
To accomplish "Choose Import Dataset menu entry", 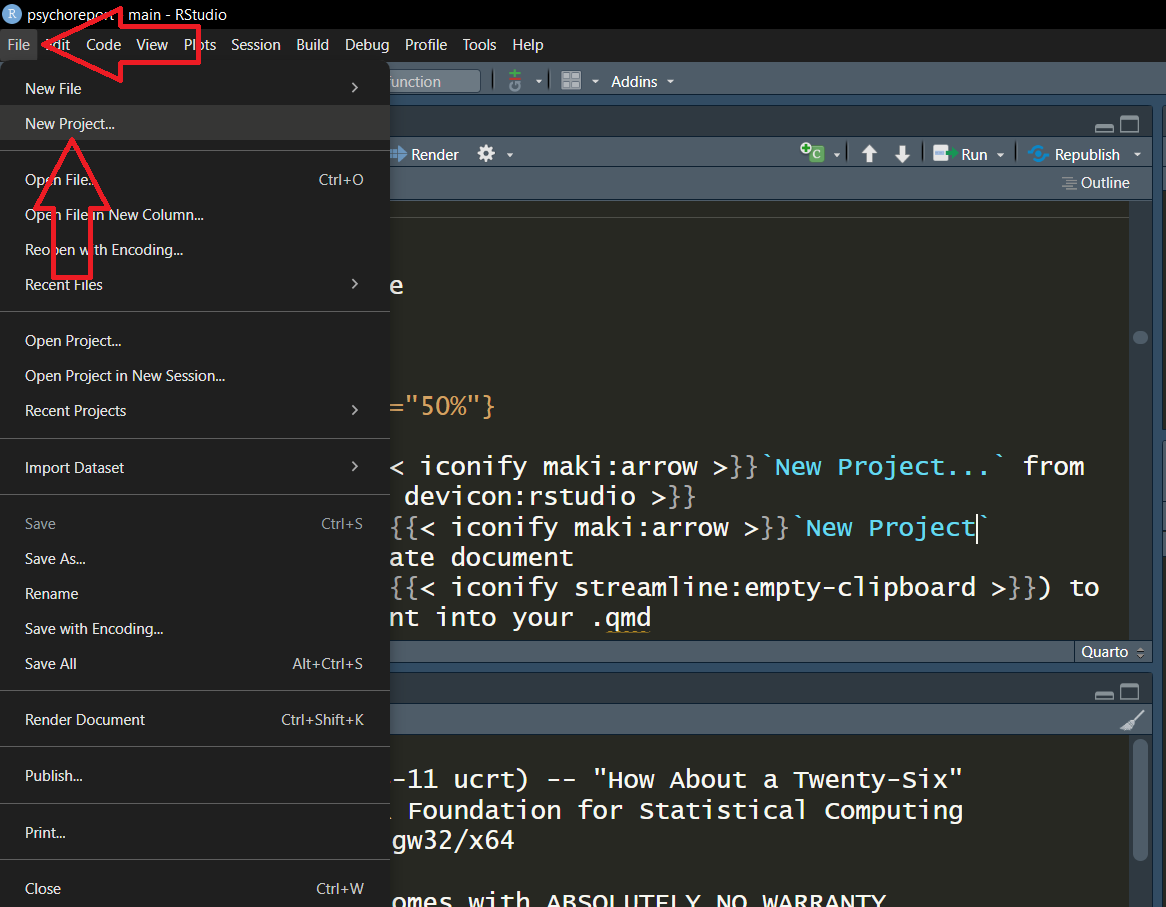I will pyautogui.click(x=75, y=467).
